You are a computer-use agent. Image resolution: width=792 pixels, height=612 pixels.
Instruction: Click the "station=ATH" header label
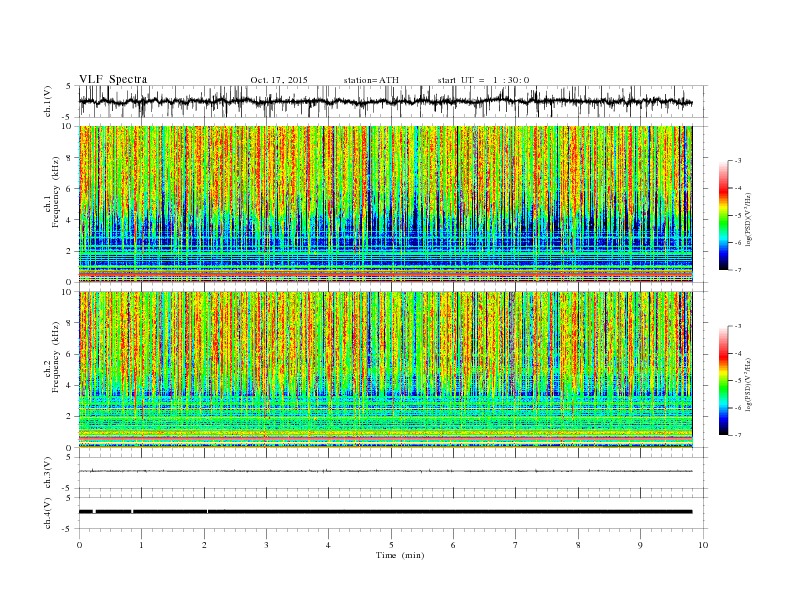[x=371, y=80]
